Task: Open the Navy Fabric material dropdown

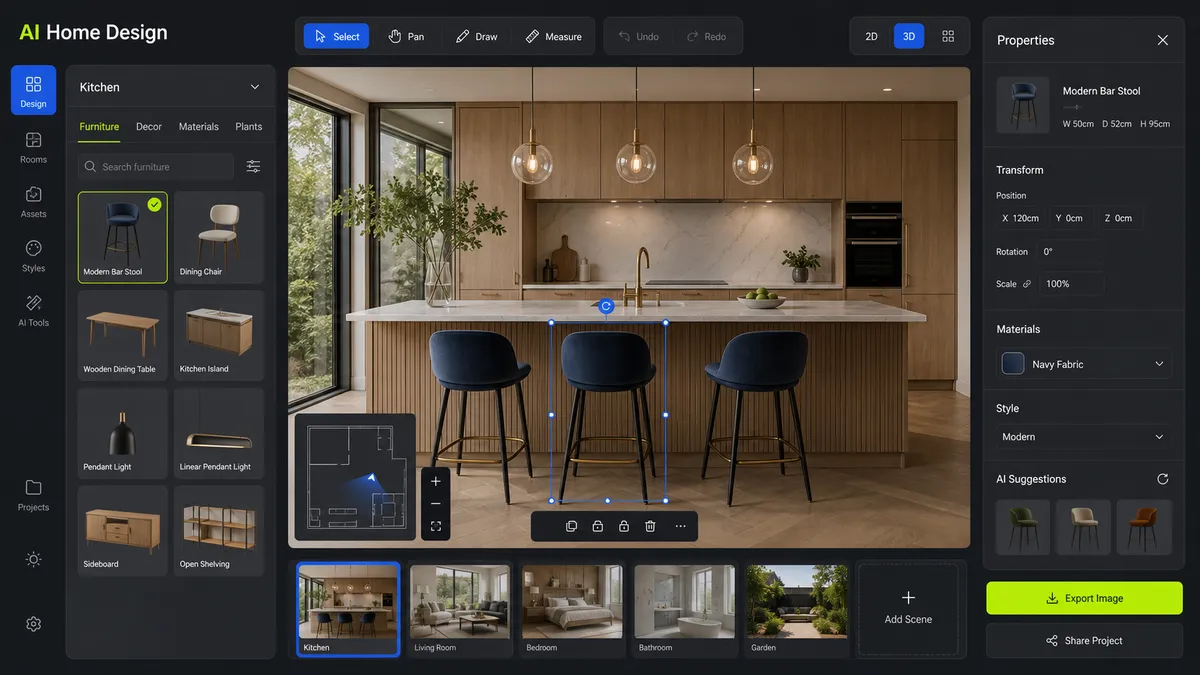Action: [1084, 364]
